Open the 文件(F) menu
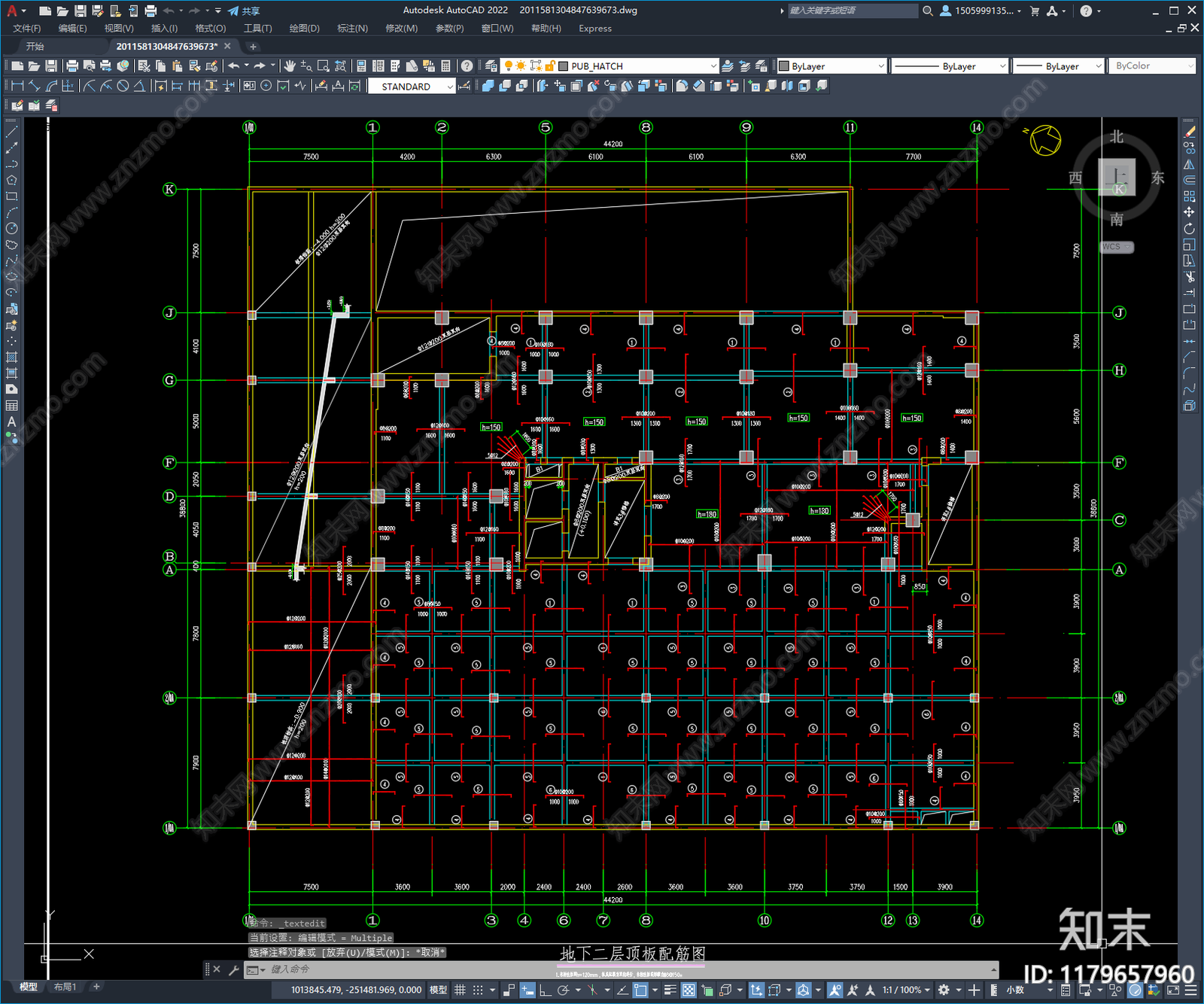1204x1004 pixels. 27,29
